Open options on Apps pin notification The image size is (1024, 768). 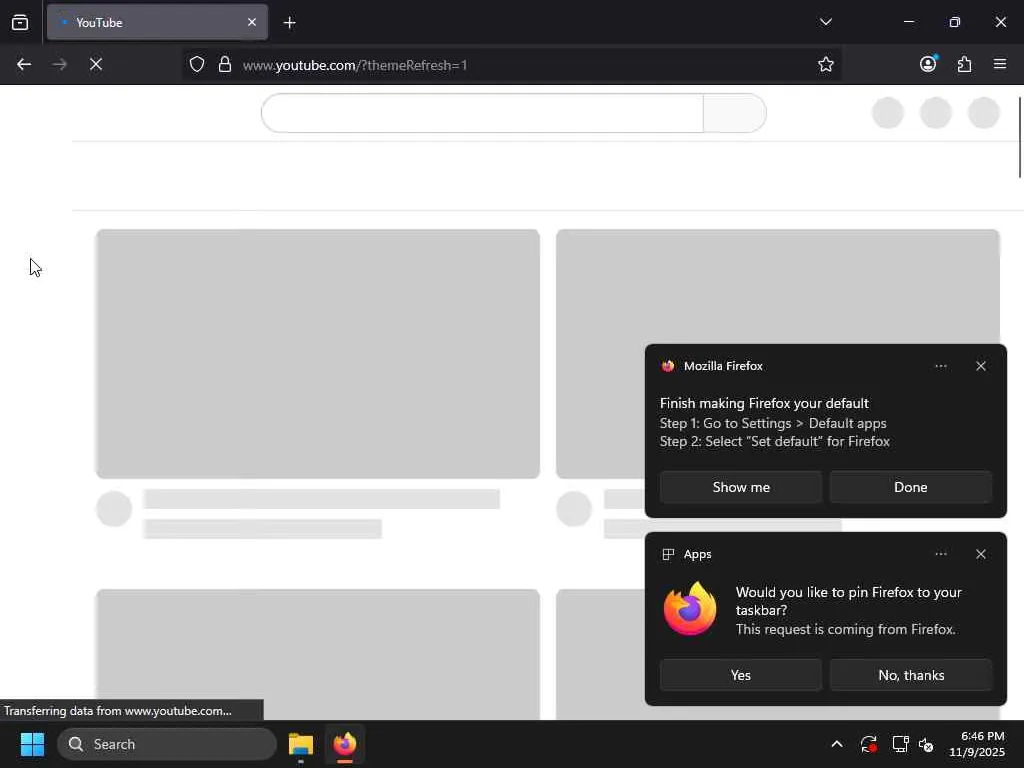(x=940, y=554)
